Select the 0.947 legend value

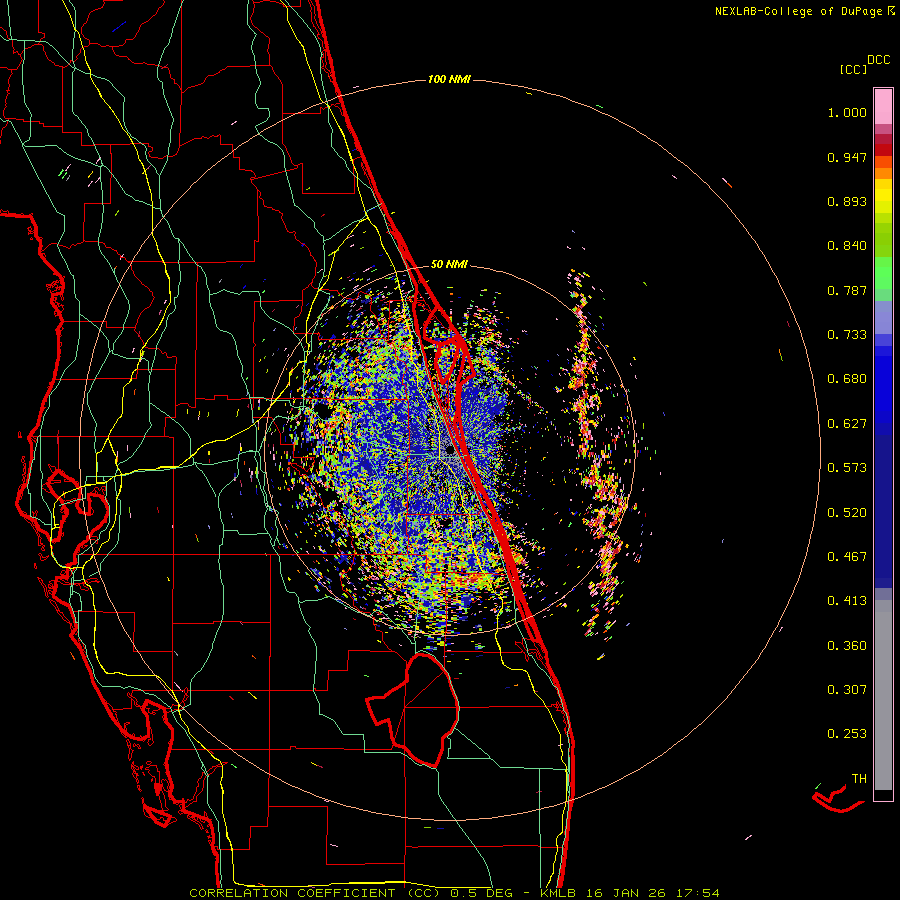click(x=847, y=157)
